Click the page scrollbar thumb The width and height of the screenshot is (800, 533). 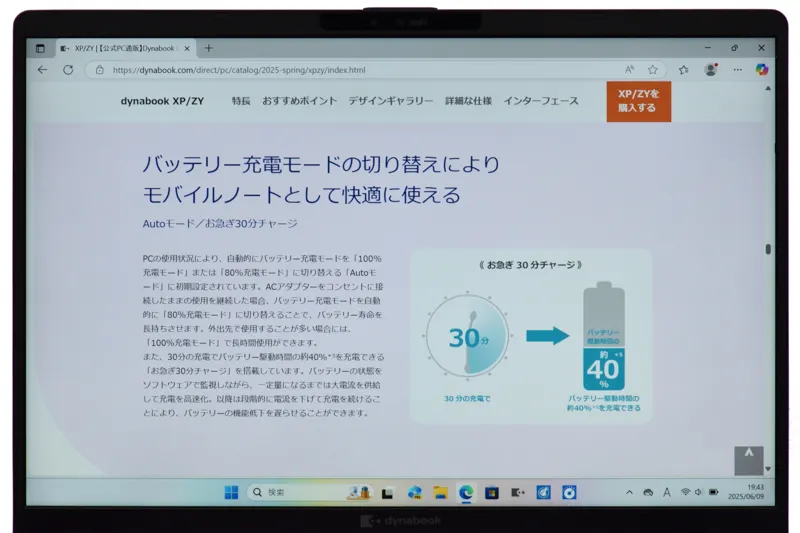(x=768, y=249)
